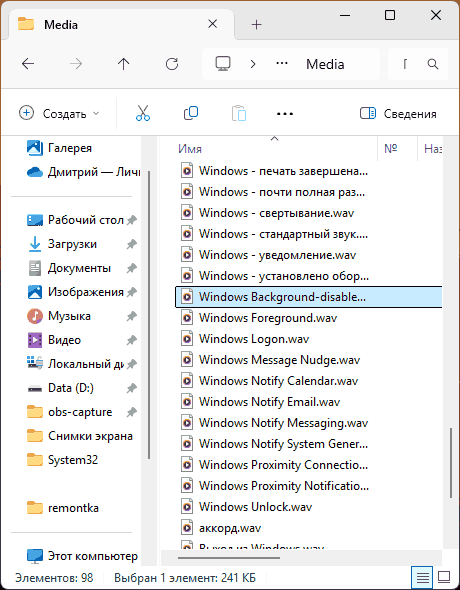Go back with the left arrow button

[28, 64]
